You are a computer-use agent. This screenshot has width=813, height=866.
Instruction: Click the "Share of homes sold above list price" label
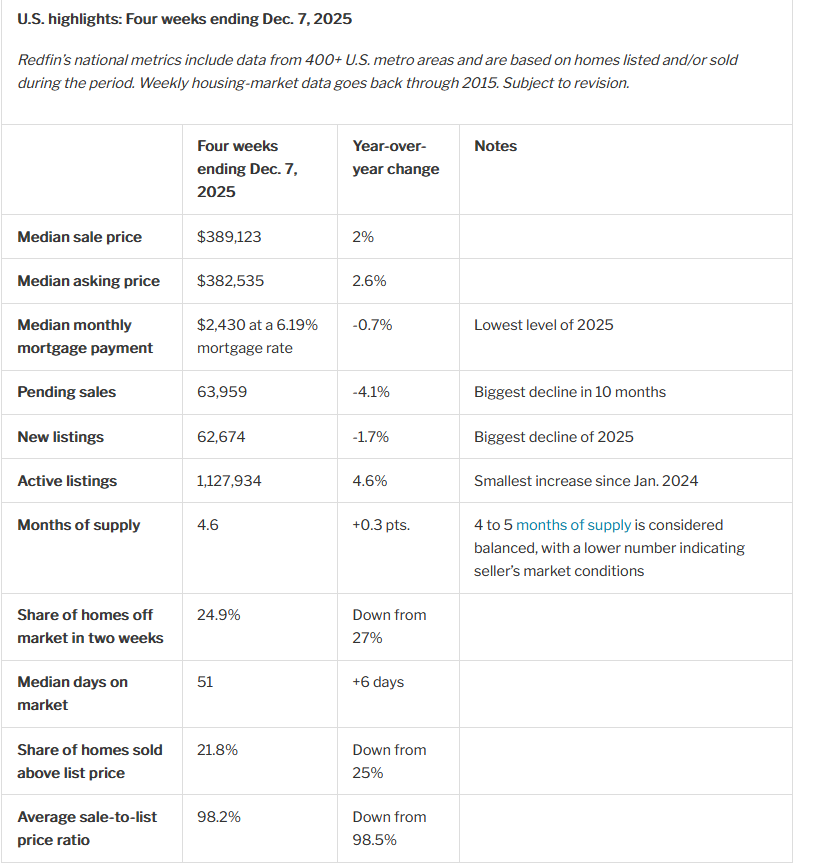90,761
